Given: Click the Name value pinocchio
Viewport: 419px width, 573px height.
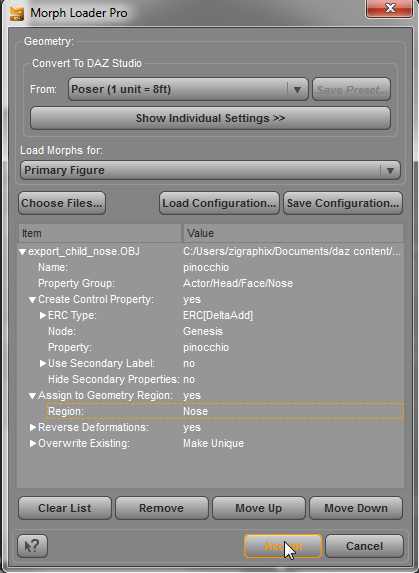Looking at the screenshot, I should coord(206,267).
